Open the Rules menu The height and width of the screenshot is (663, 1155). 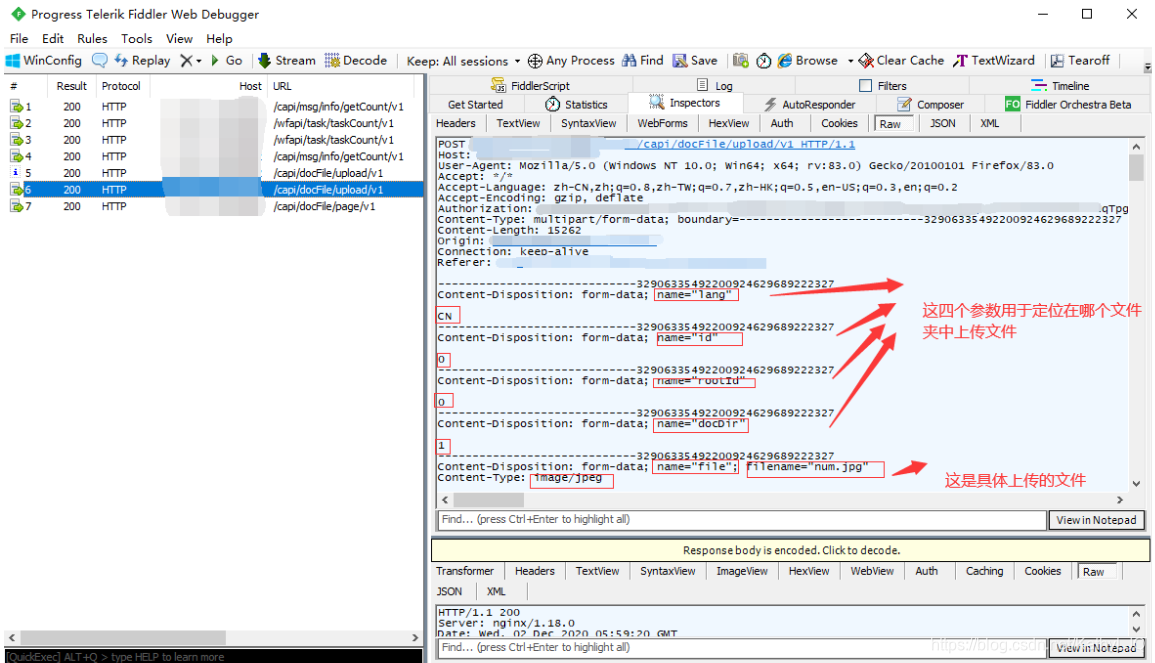(92, 38)
